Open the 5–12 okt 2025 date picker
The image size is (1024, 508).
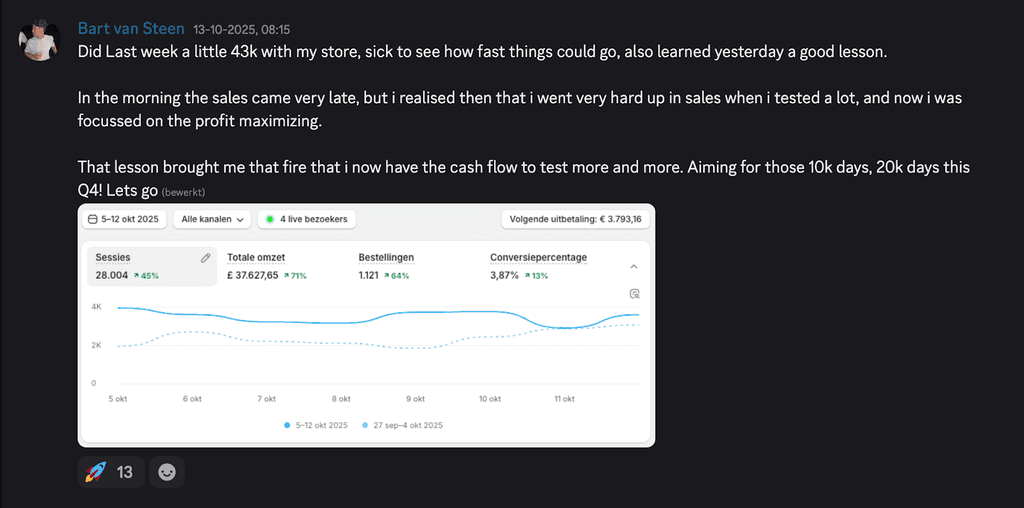coord(124,219)
